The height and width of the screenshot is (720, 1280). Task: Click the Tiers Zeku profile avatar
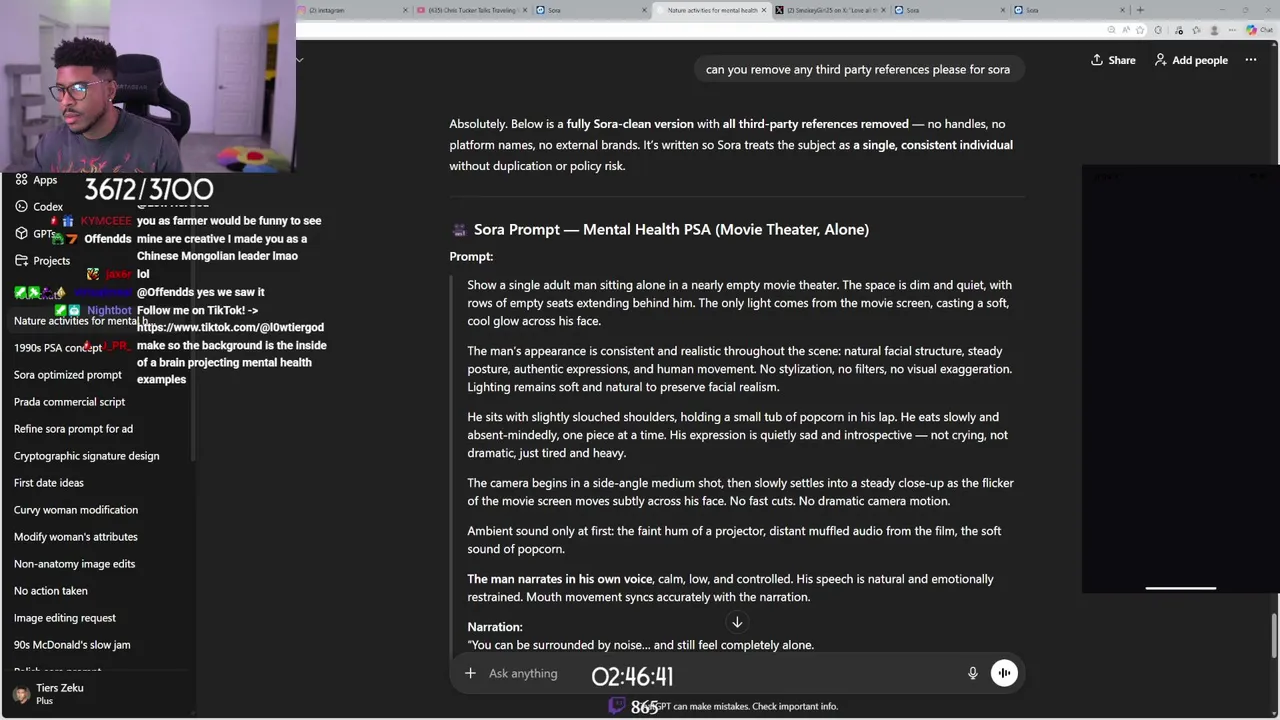tap(21, 695)
